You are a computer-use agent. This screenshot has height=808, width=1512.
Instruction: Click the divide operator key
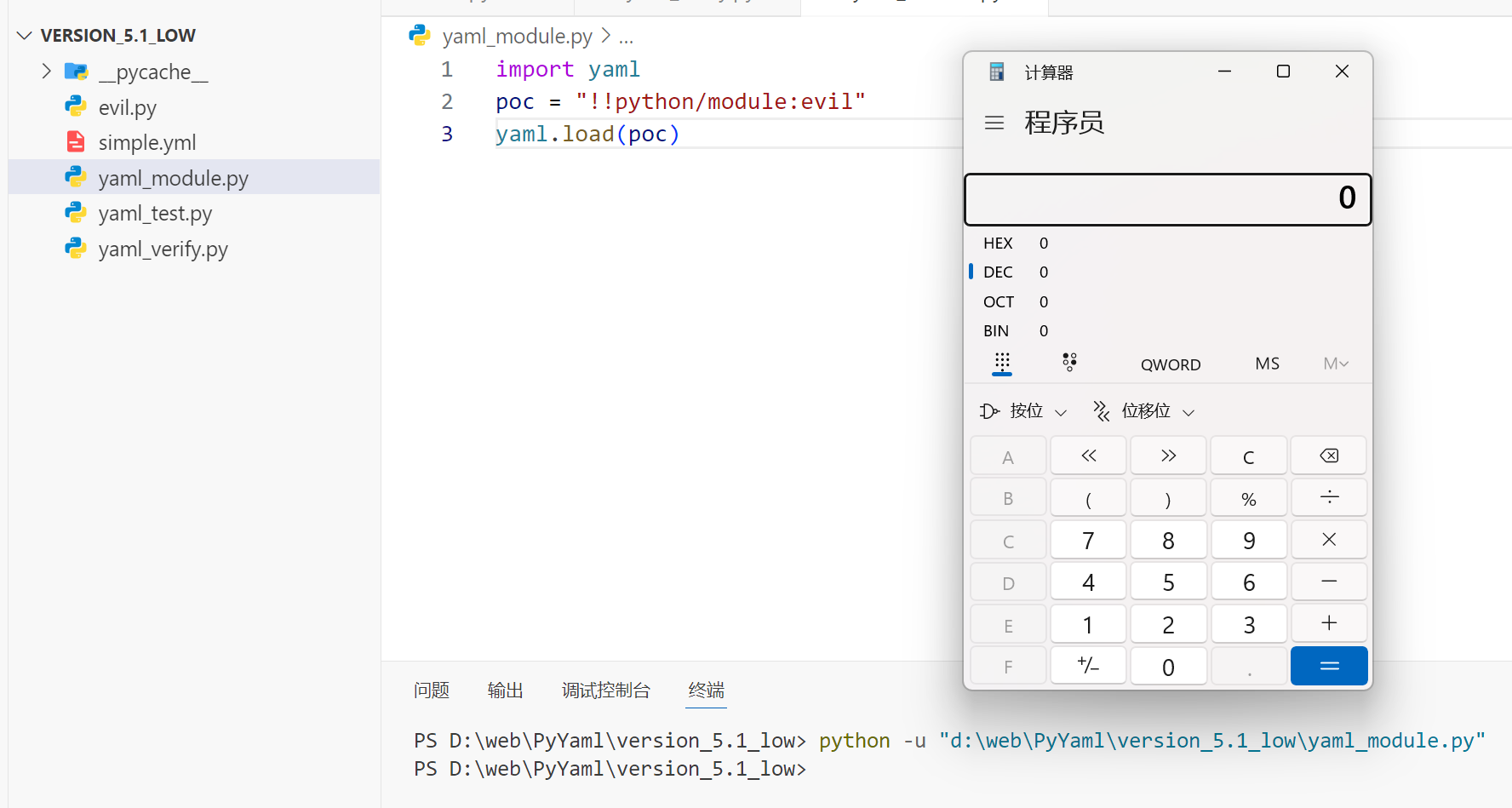point(1329,497)
